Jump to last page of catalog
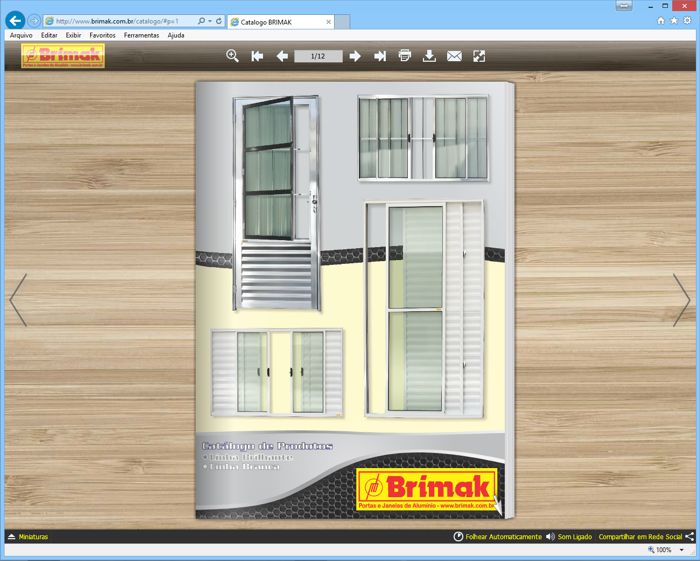Viewport: 700px width, 561px height. pos(380,56)
